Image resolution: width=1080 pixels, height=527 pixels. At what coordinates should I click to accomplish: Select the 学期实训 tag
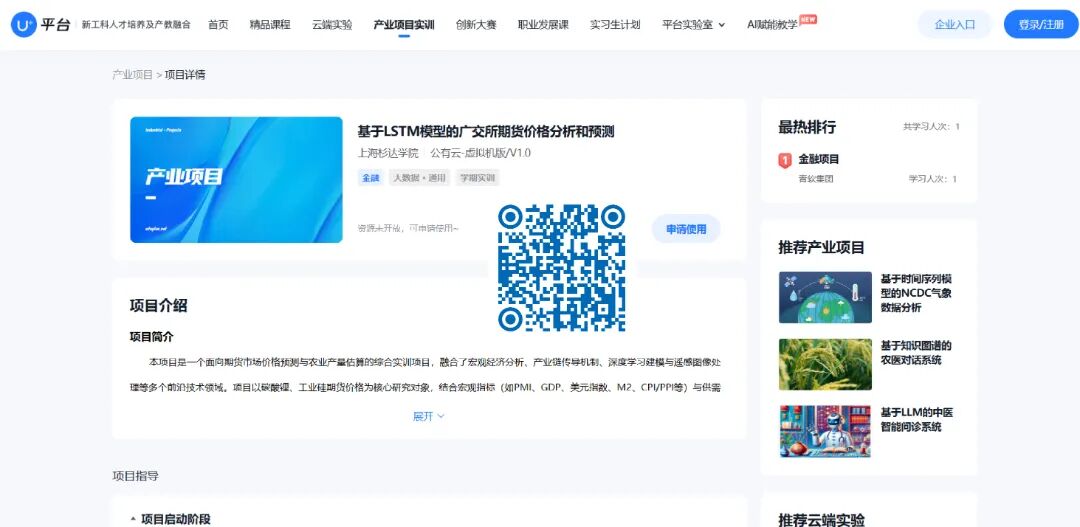tap(477, 178)
